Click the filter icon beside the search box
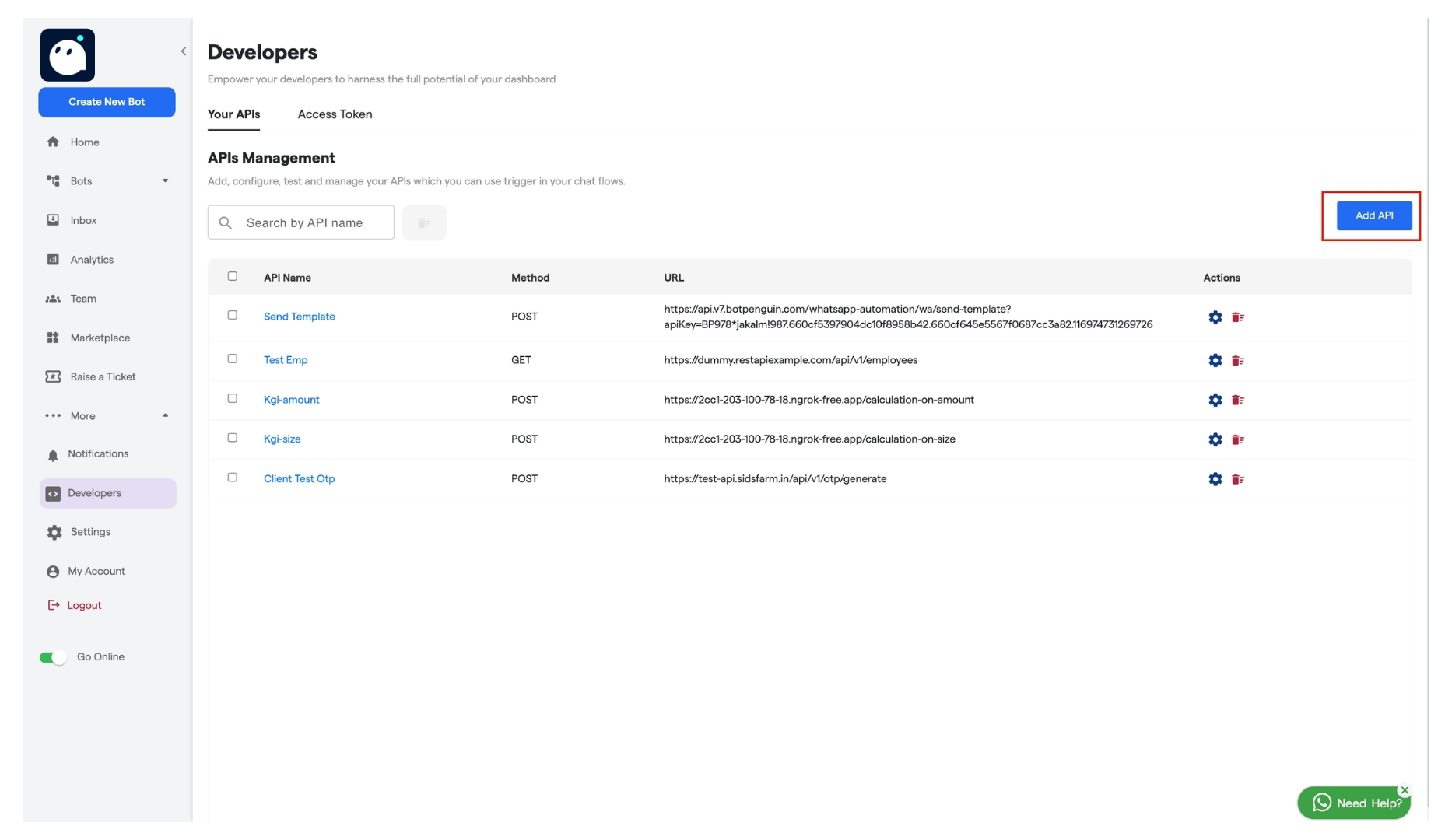This screenshot has height=840, width=1452. click(425, 222)
